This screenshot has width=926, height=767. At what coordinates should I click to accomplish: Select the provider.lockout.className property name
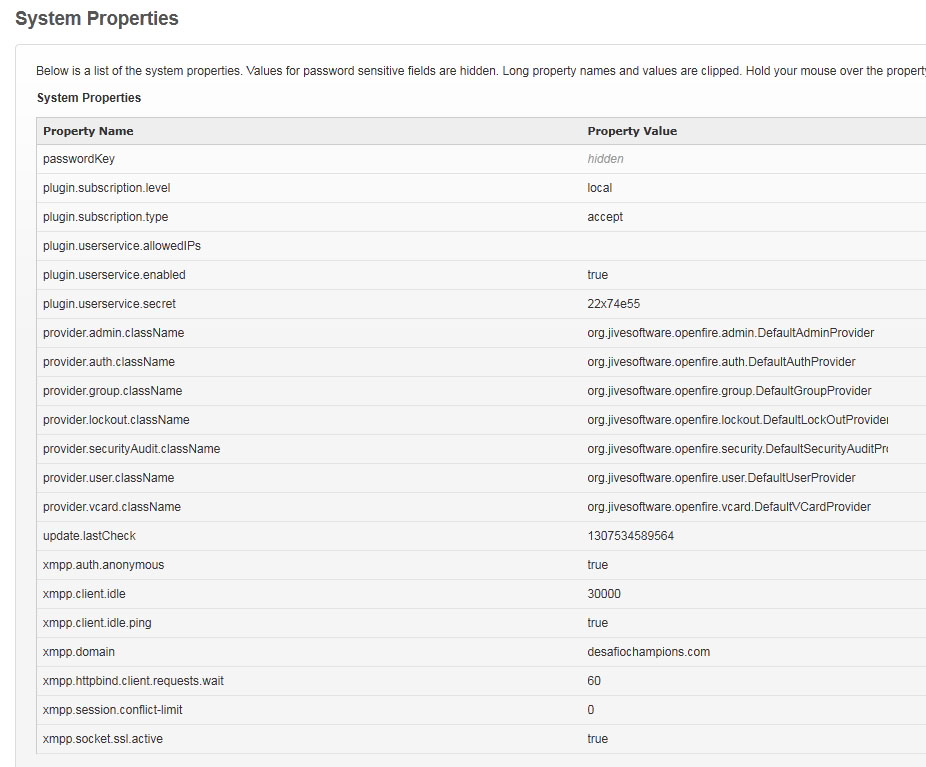(116, 419)
